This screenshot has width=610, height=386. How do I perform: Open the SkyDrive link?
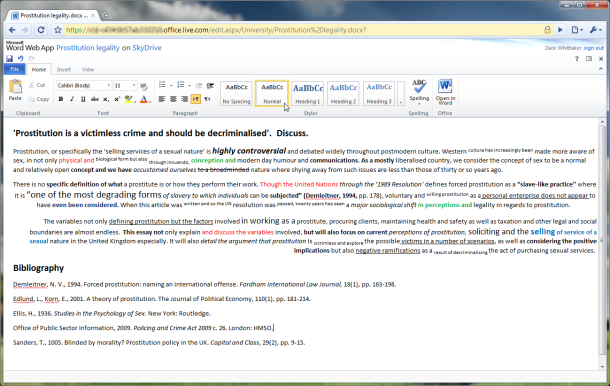147,47
